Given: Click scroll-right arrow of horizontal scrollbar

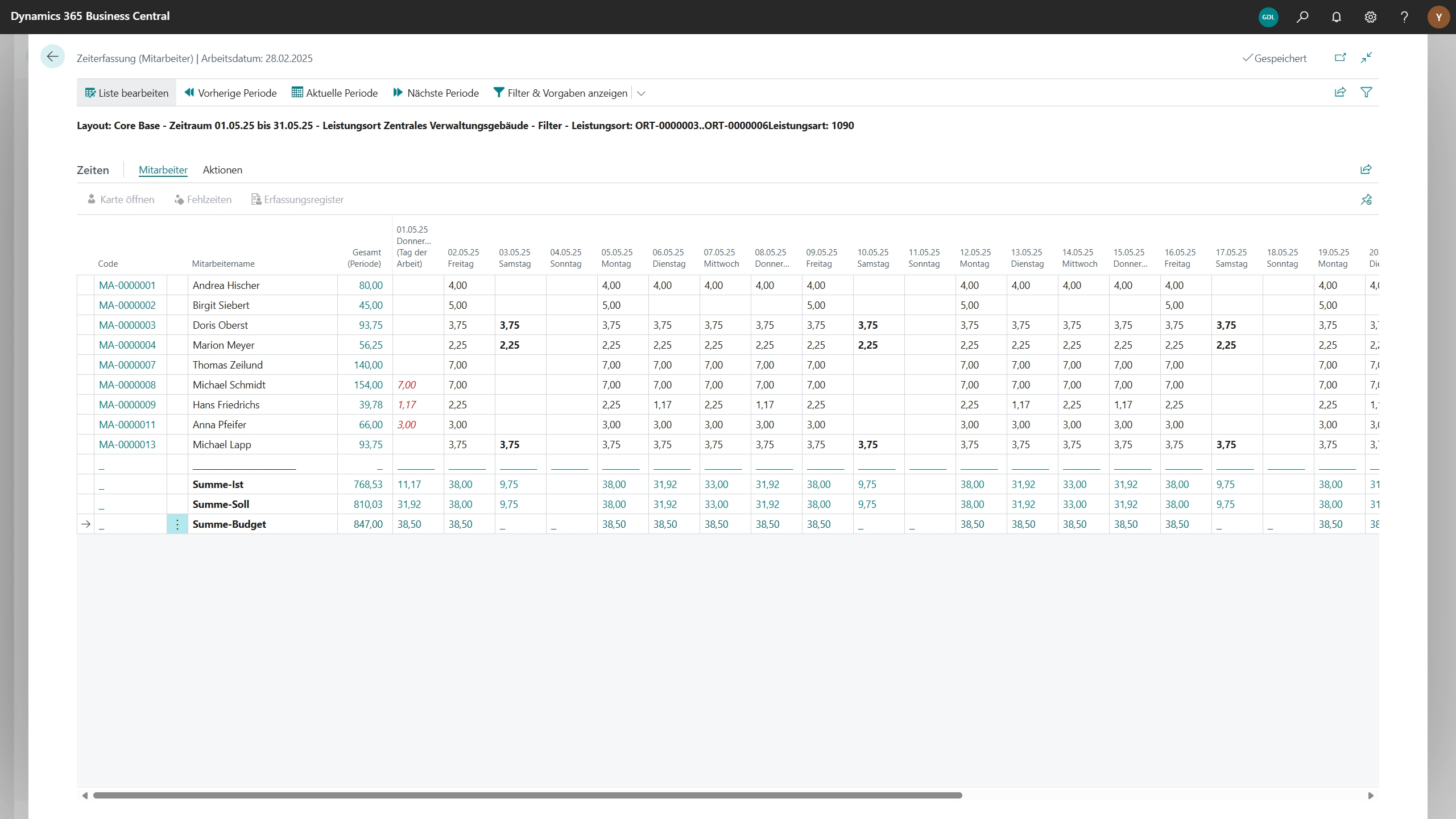Looking at the screenshot, I should pos(1371,795).
